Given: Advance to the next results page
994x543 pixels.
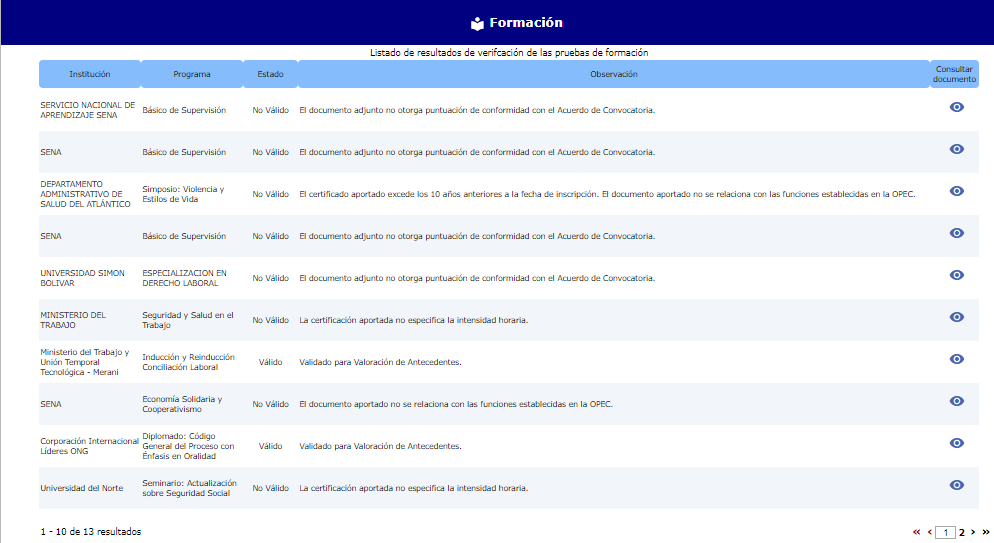Looking at the screenshot, I should [973, 532].
